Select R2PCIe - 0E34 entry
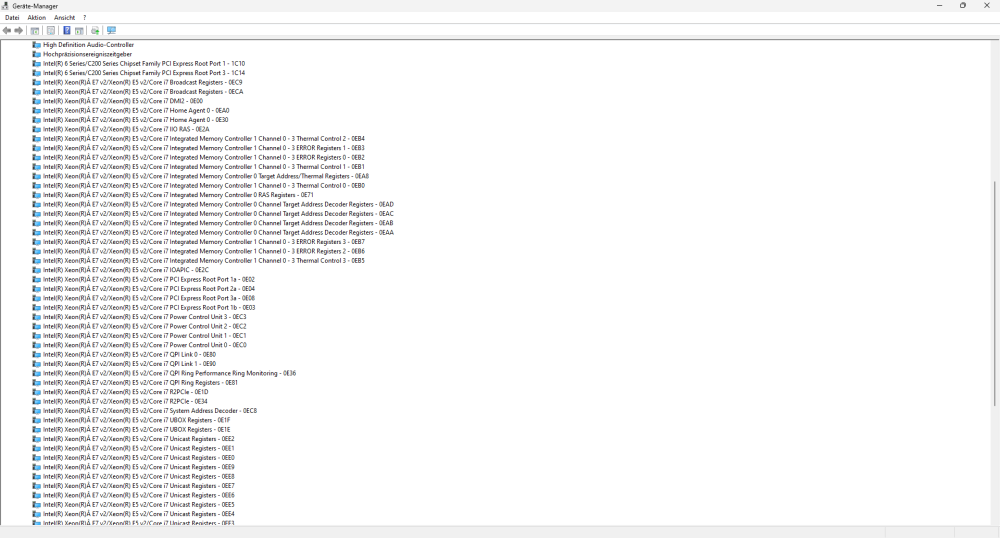Viewport: 1000px width, 538px height. point(125,402)
